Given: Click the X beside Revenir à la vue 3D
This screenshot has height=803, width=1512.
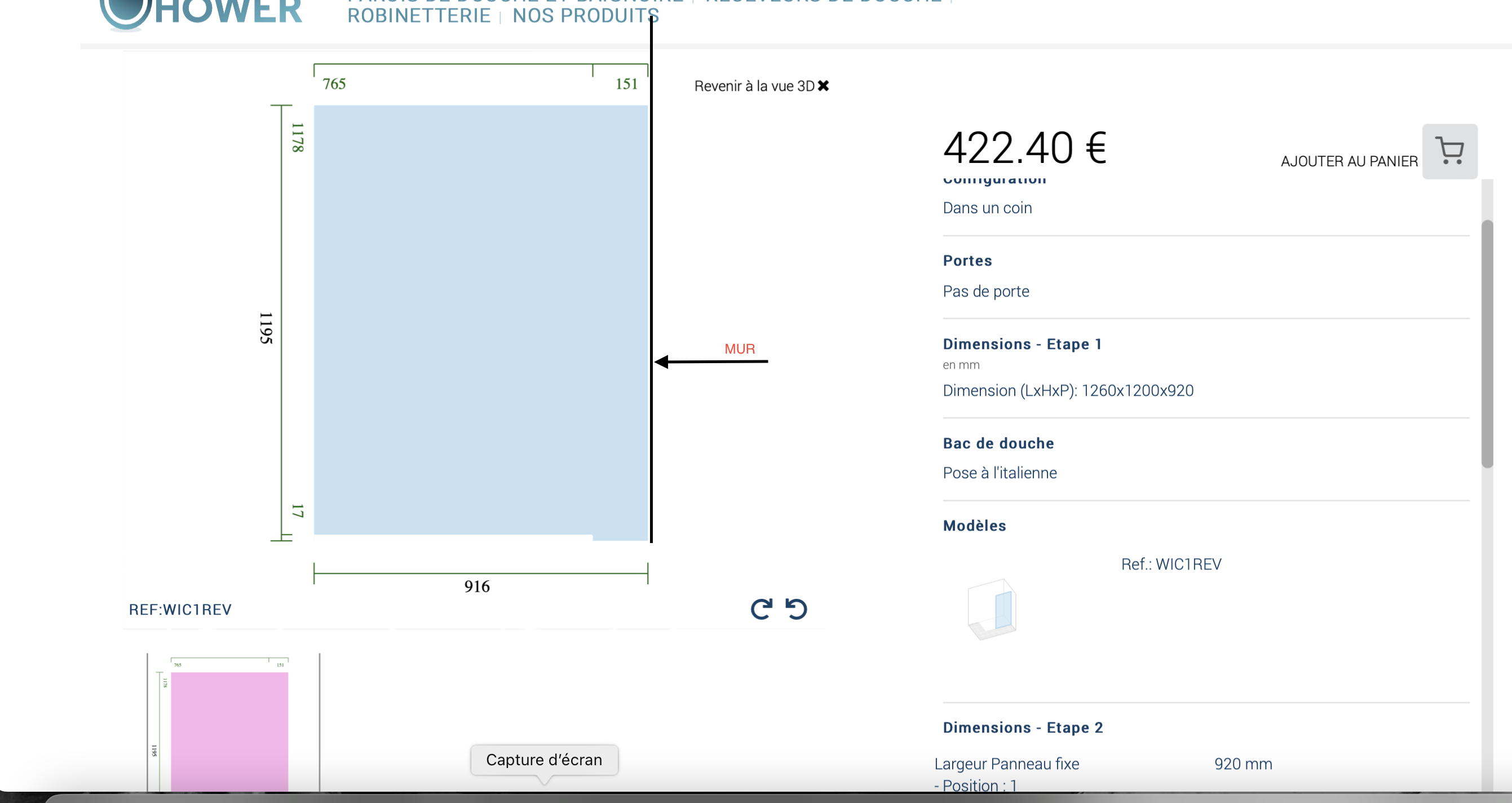Looking at the screenshot, I should [x=824, y=86].
